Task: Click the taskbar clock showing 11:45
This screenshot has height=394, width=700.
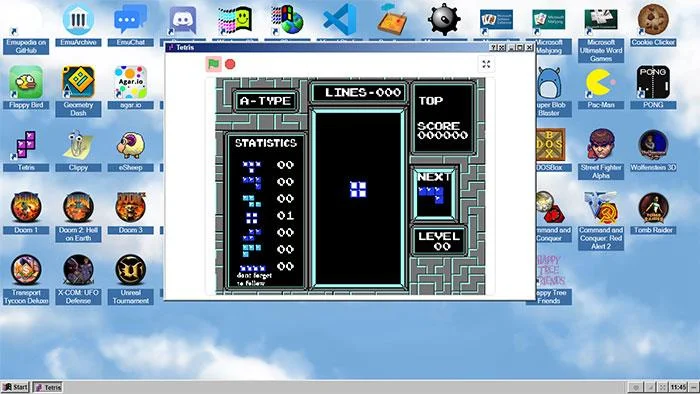Action: (x=678, y=387)
